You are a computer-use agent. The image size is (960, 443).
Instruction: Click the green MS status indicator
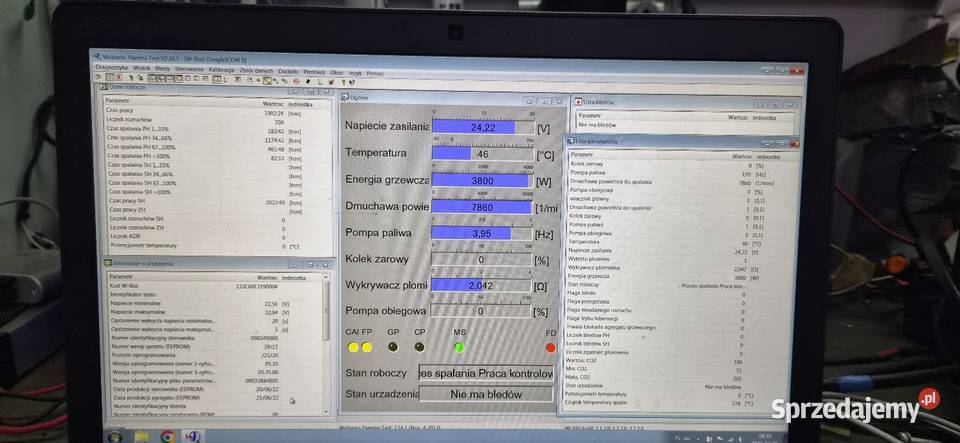click(459, 347)
